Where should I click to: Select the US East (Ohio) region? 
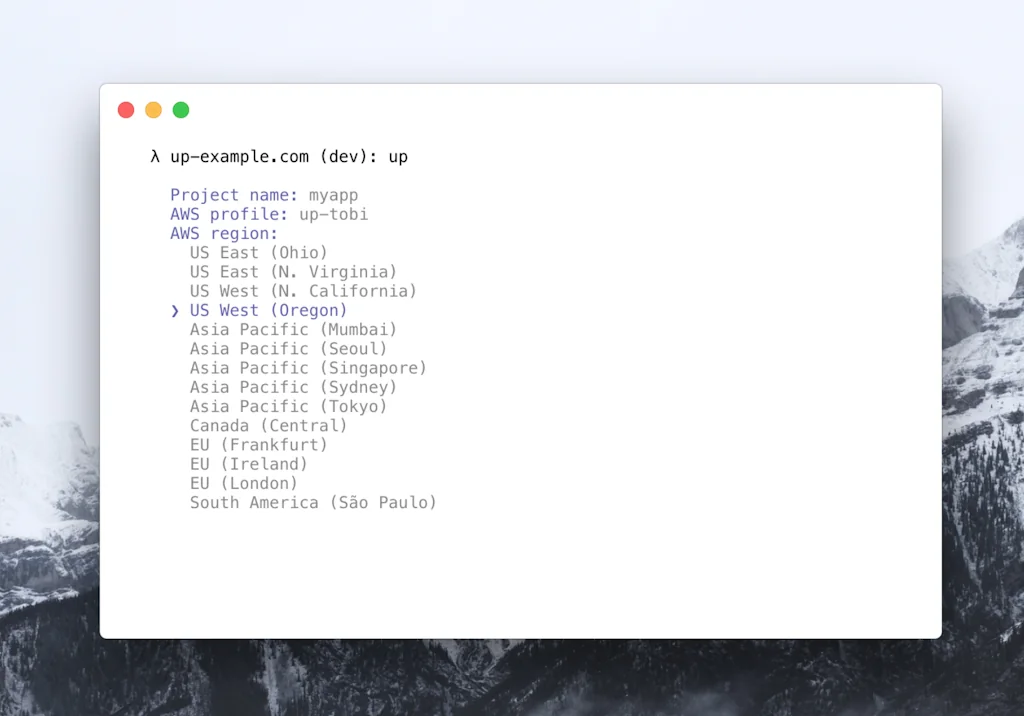click(x=257, y=252)
